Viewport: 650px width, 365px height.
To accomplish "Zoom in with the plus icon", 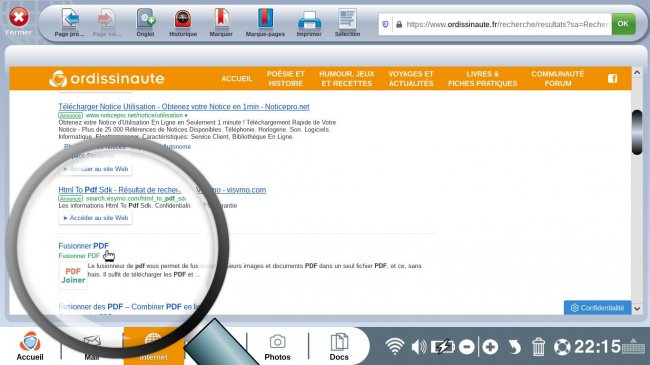I will (x=490, y=346).
